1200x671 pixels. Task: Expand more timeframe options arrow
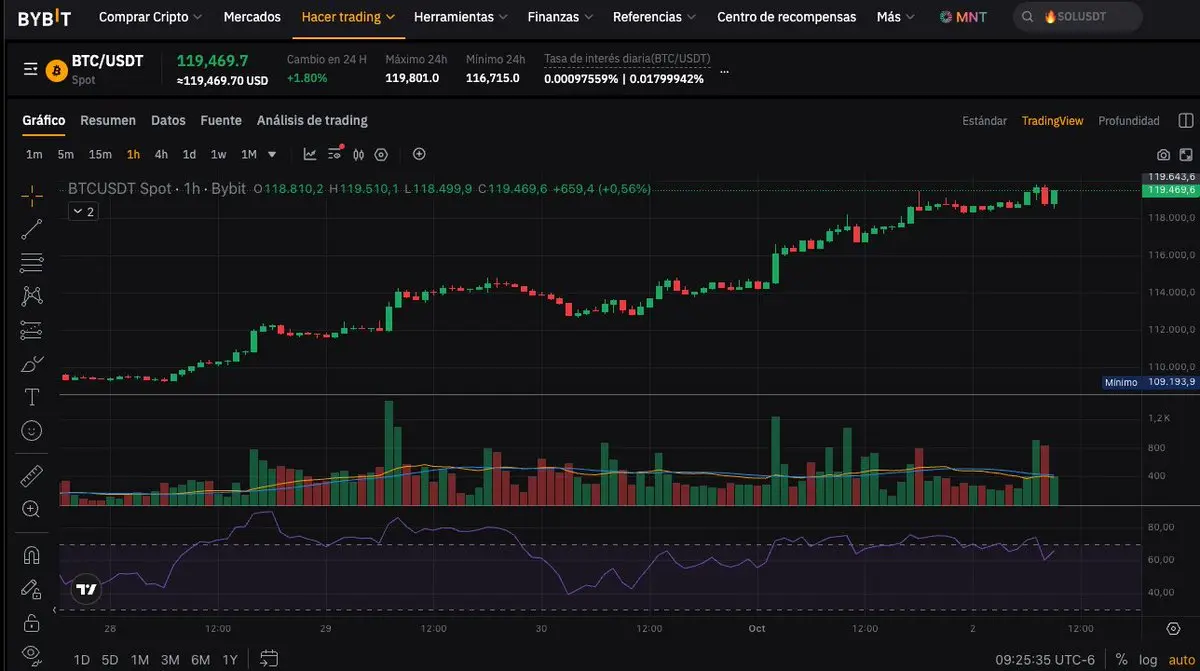272,155
